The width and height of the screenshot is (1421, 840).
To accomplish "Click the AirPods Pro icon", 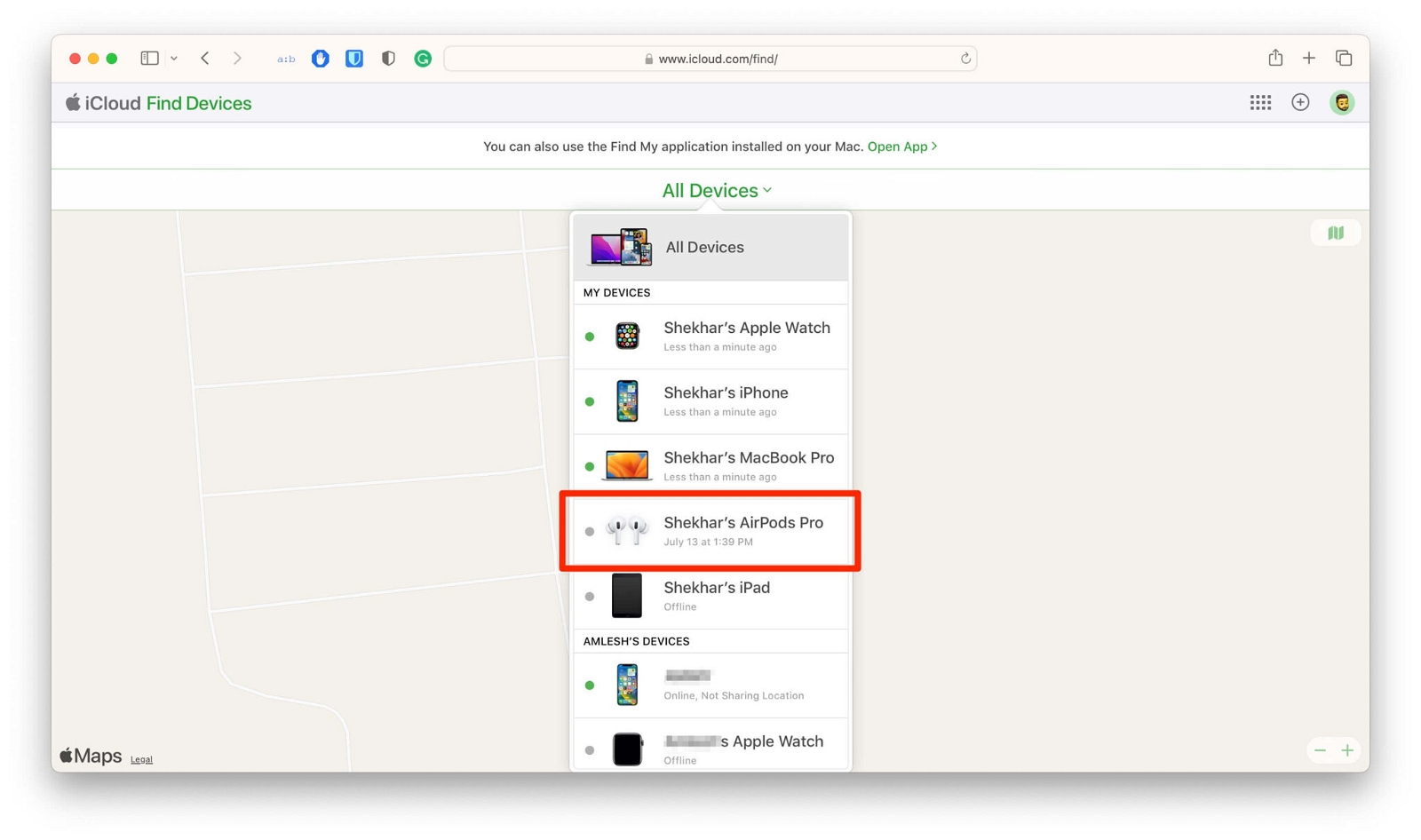I will [627, 531].
